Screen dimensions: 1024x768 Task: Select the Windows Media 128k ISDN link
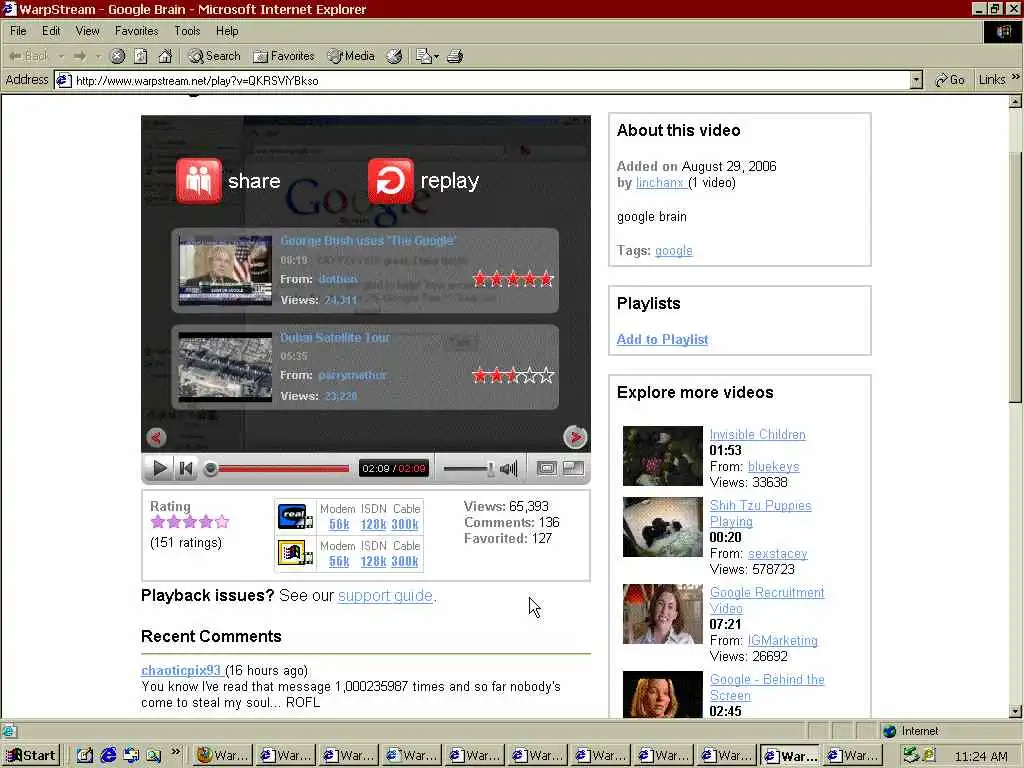pyautogui.click(x=374, y=562)
